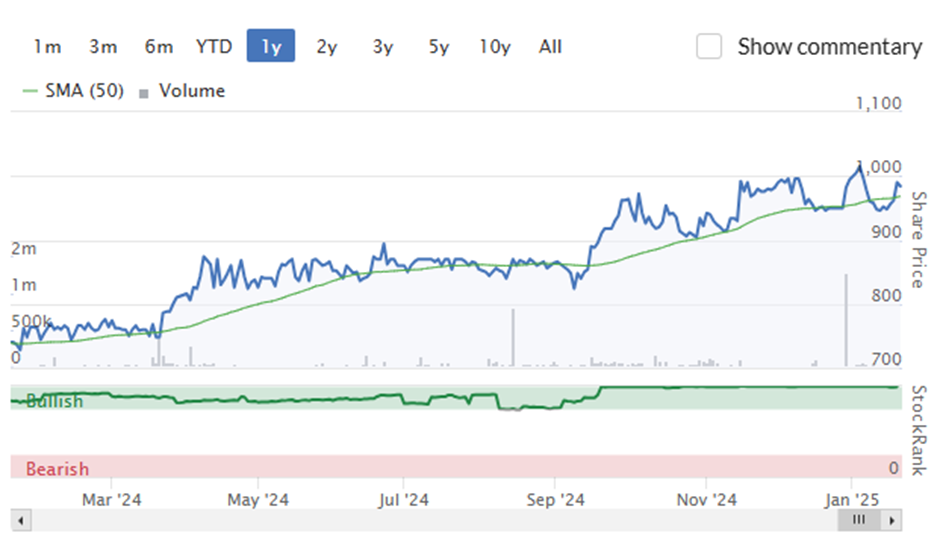The height and width of the screenshot is (542, 940).
Task: Switch chart to 6m range
Action: 159,46
